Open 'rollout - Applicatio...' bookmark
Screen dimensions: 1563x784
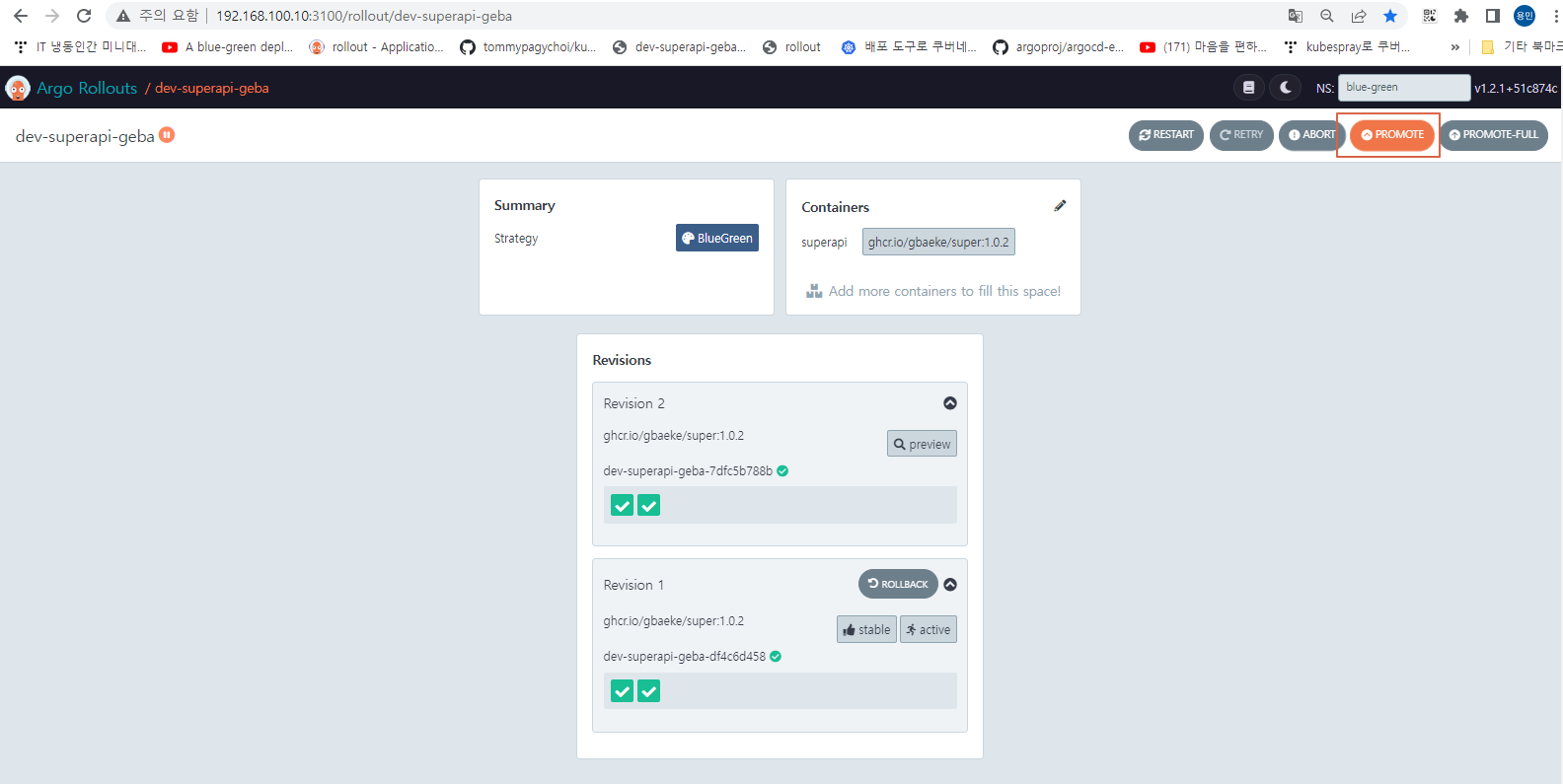pyautogui.click(x=376, y=46)
